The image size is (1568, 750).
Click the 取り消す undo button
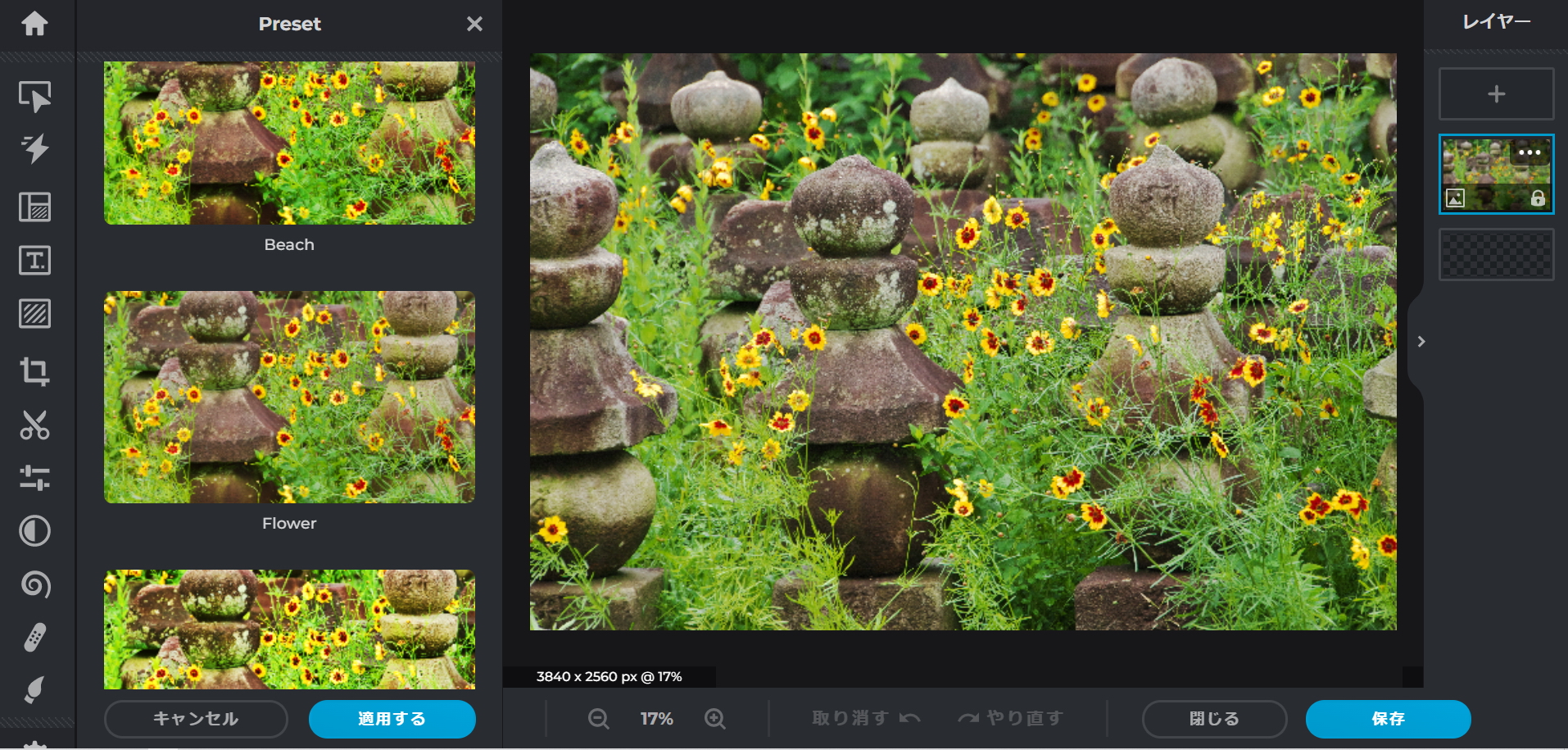866,718
